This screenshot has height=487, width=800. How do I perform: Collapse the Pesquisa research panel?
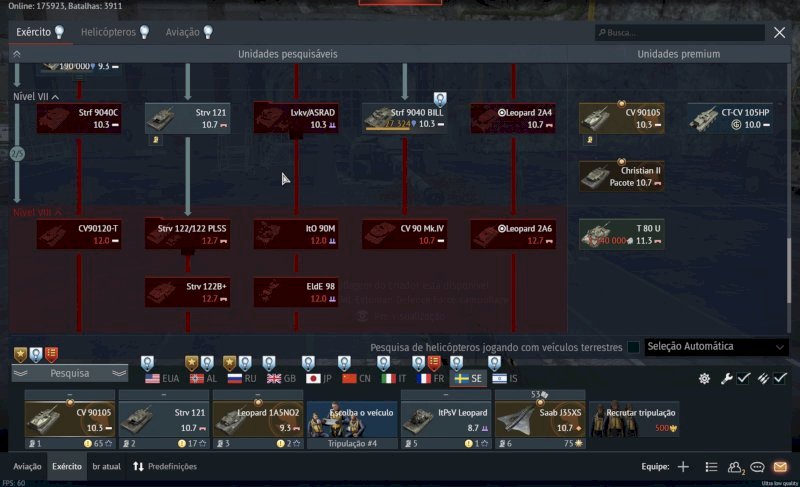click(69, 373)
